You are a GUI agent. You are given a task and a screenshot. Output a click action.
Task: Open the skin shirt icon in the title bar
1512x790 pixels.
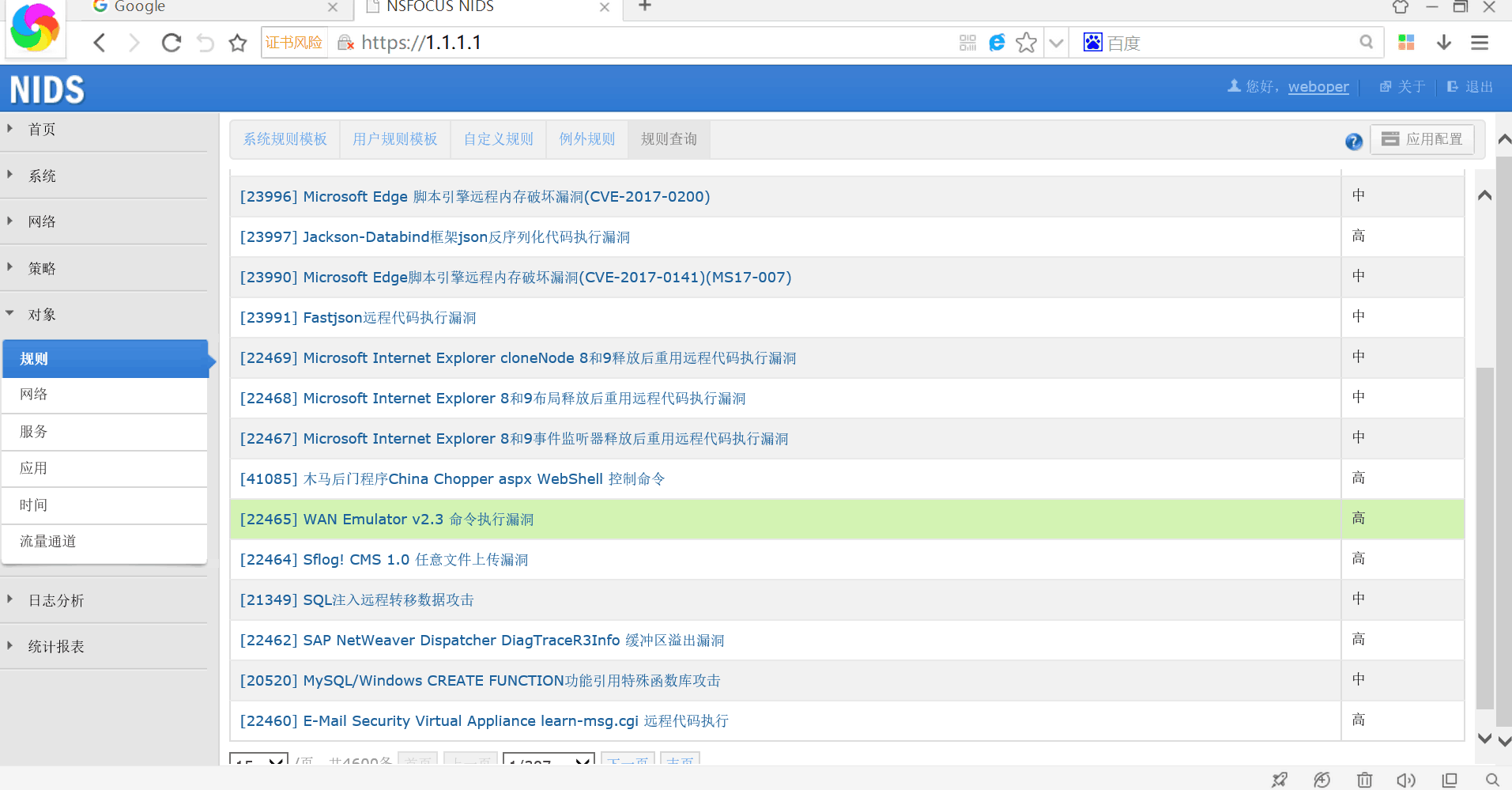1401,7
